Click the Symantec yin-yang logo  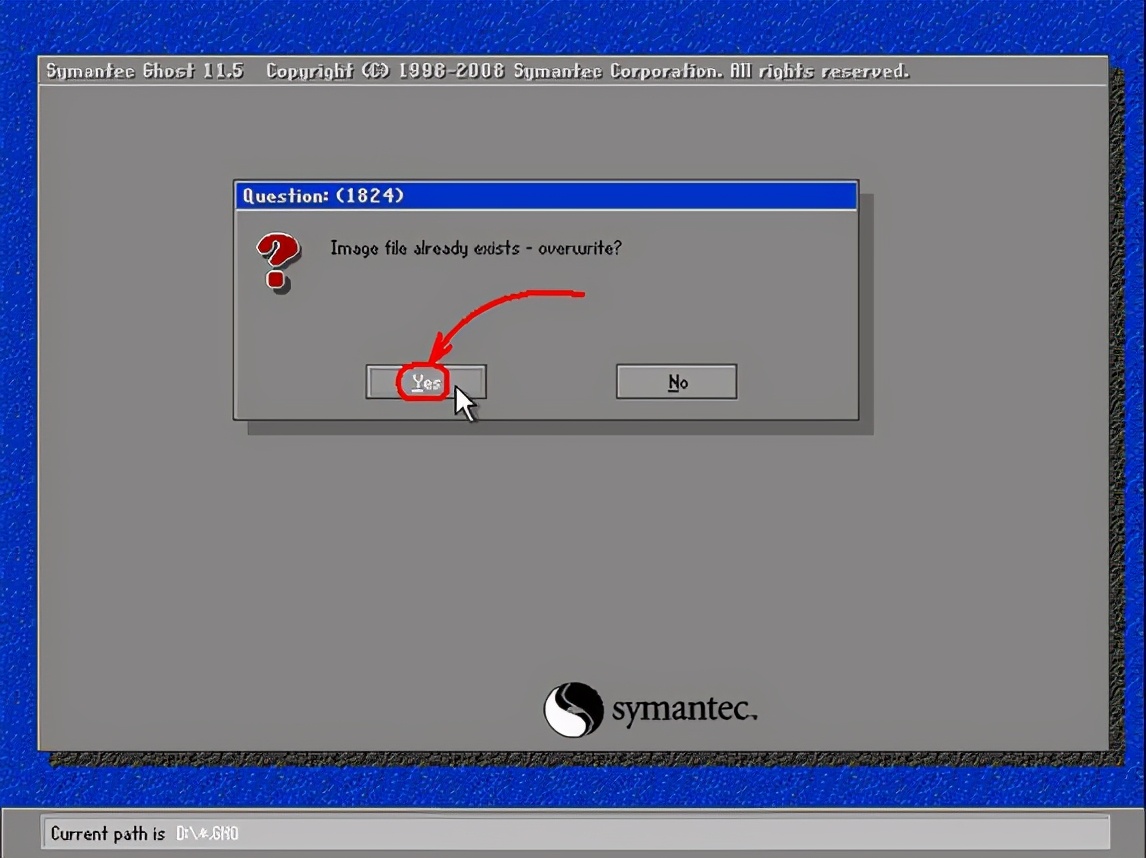573,710
